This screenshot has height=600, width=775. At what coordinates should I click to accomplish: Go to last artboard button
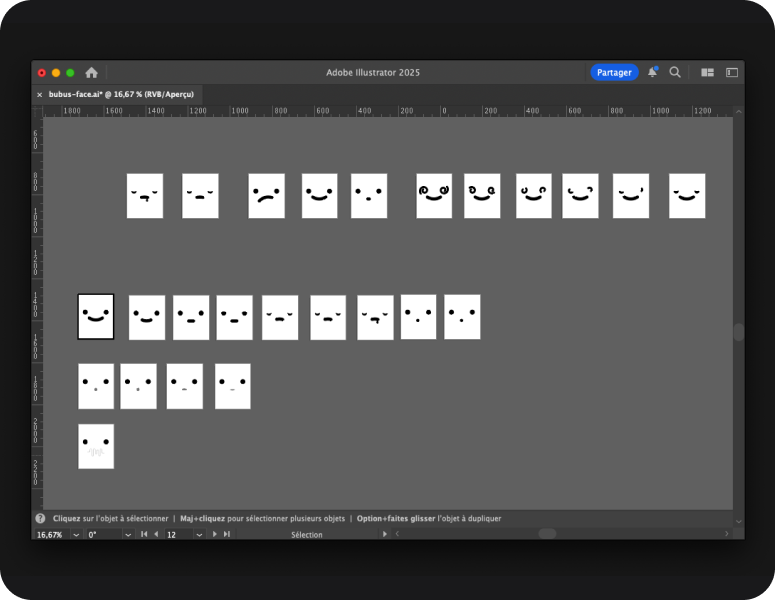click(x=227, y=534)
